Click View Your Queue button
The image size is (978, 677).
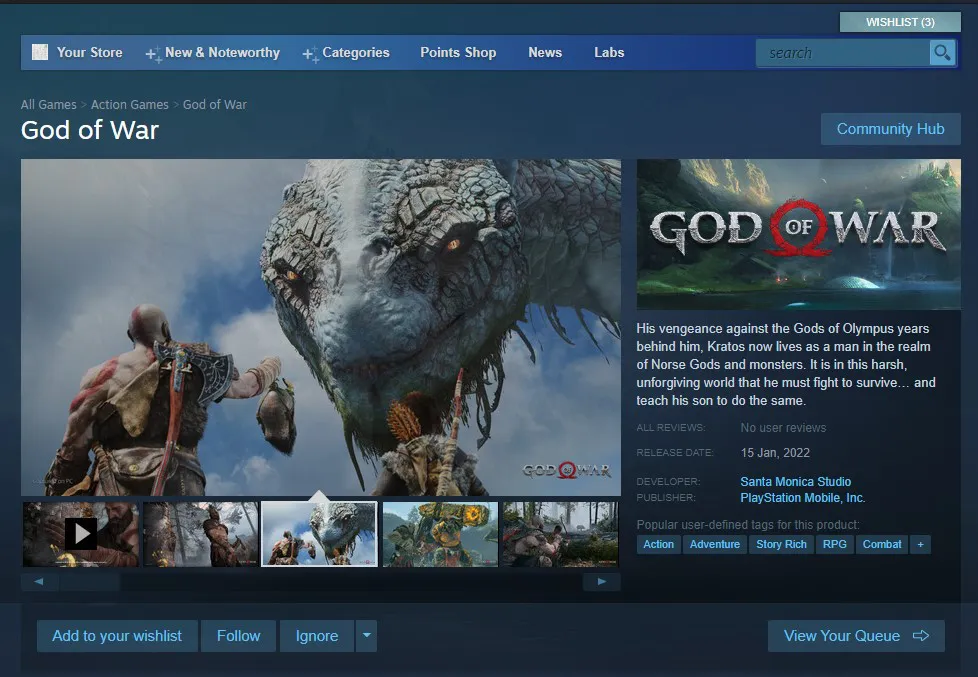tap(856, 635)
